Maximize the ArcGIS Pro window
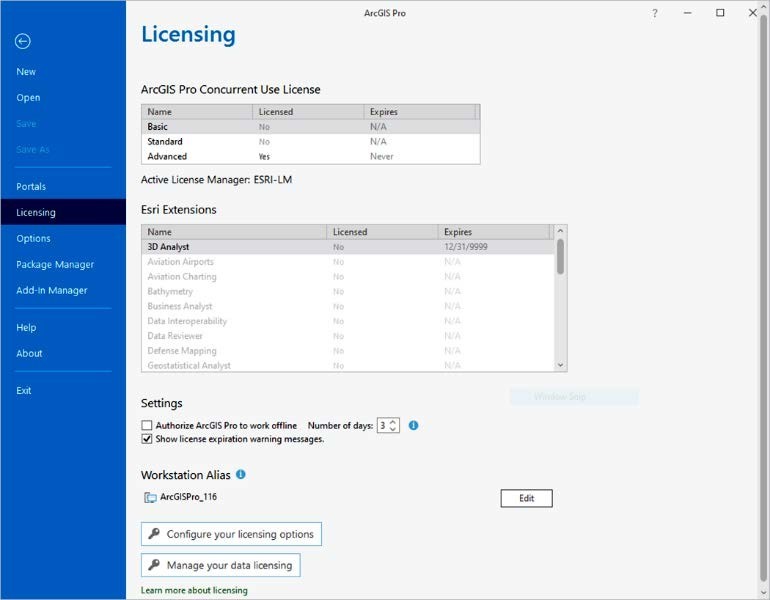This screenshot has width=770, height=600. click(720, 13)
